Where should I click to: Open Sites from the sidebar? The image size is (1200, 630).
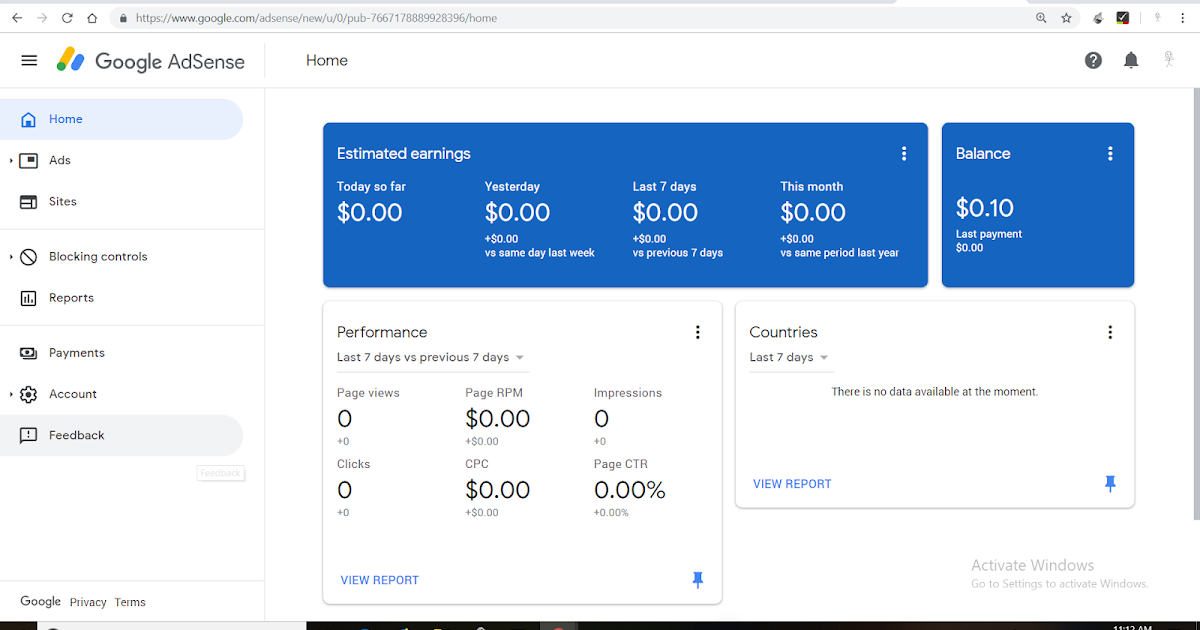(x=62, y=201)
